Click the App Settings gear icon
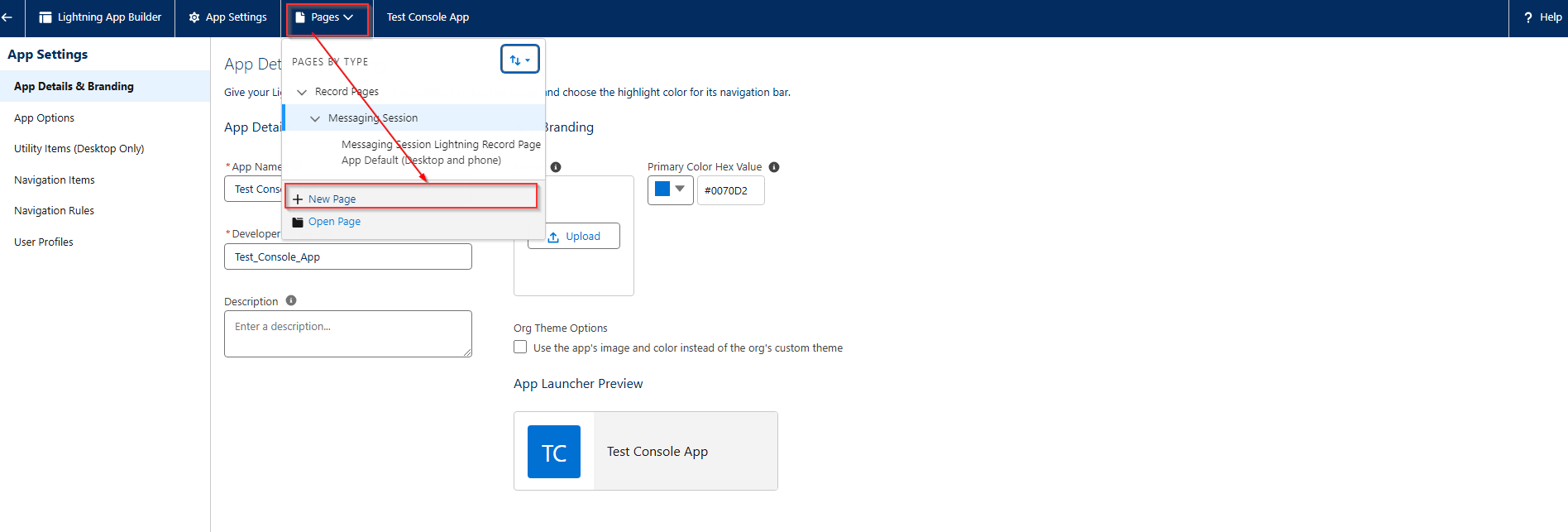 (194, 17)
